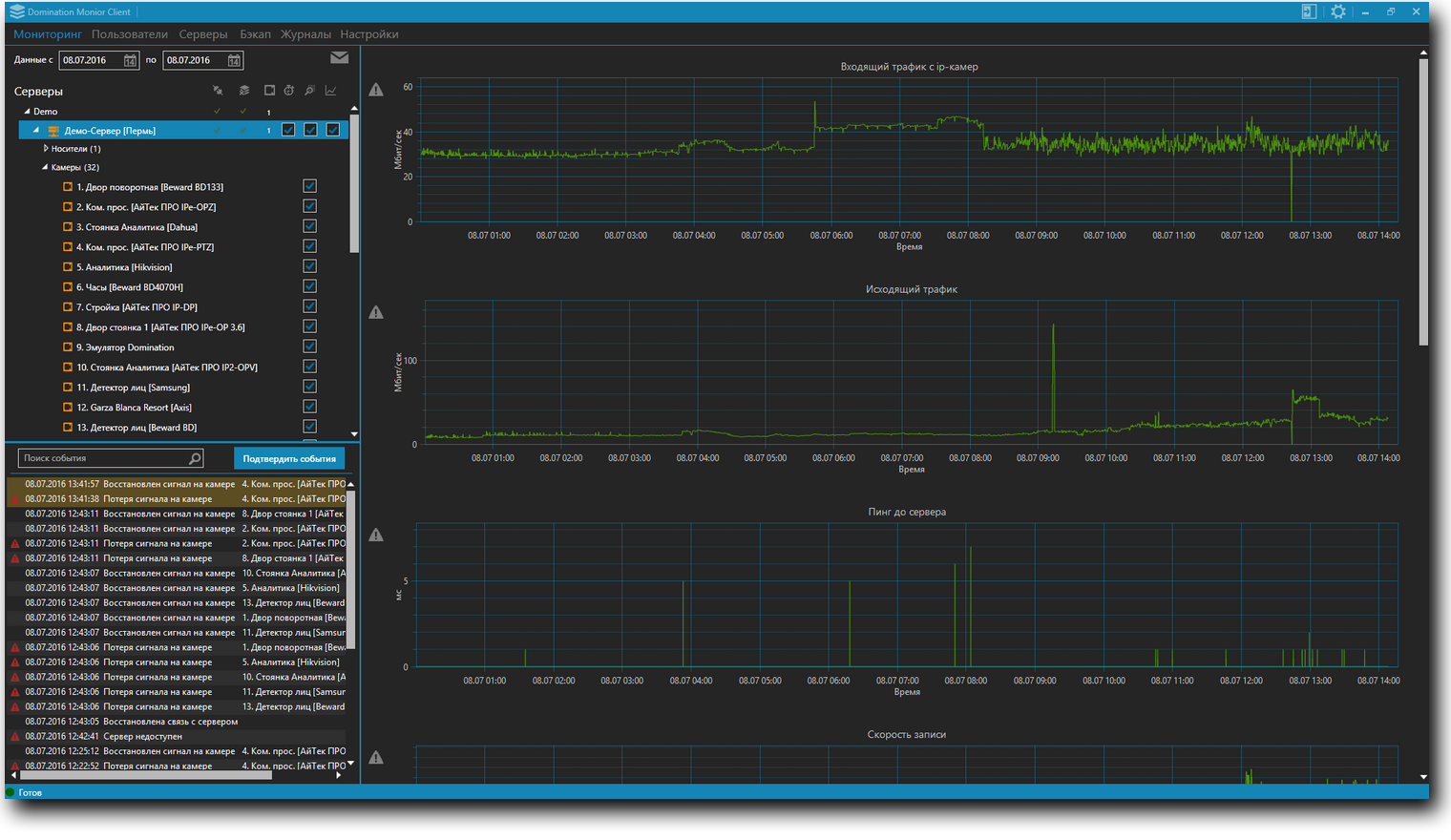Collapse the Камеры (32) tree node
Image resolution: width=1451 pixels, height=840 pixels.
tap(45, 167)
